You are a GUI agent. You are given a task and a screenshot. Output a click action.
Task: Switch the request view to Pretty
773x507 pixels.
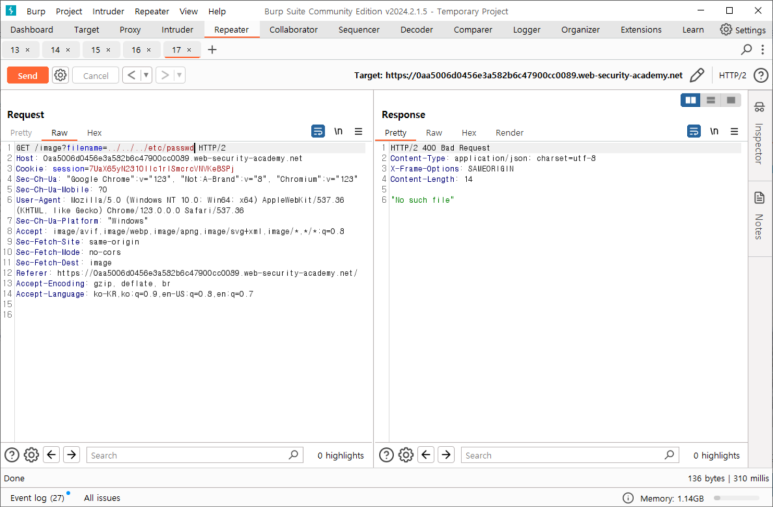pos(21,133)
